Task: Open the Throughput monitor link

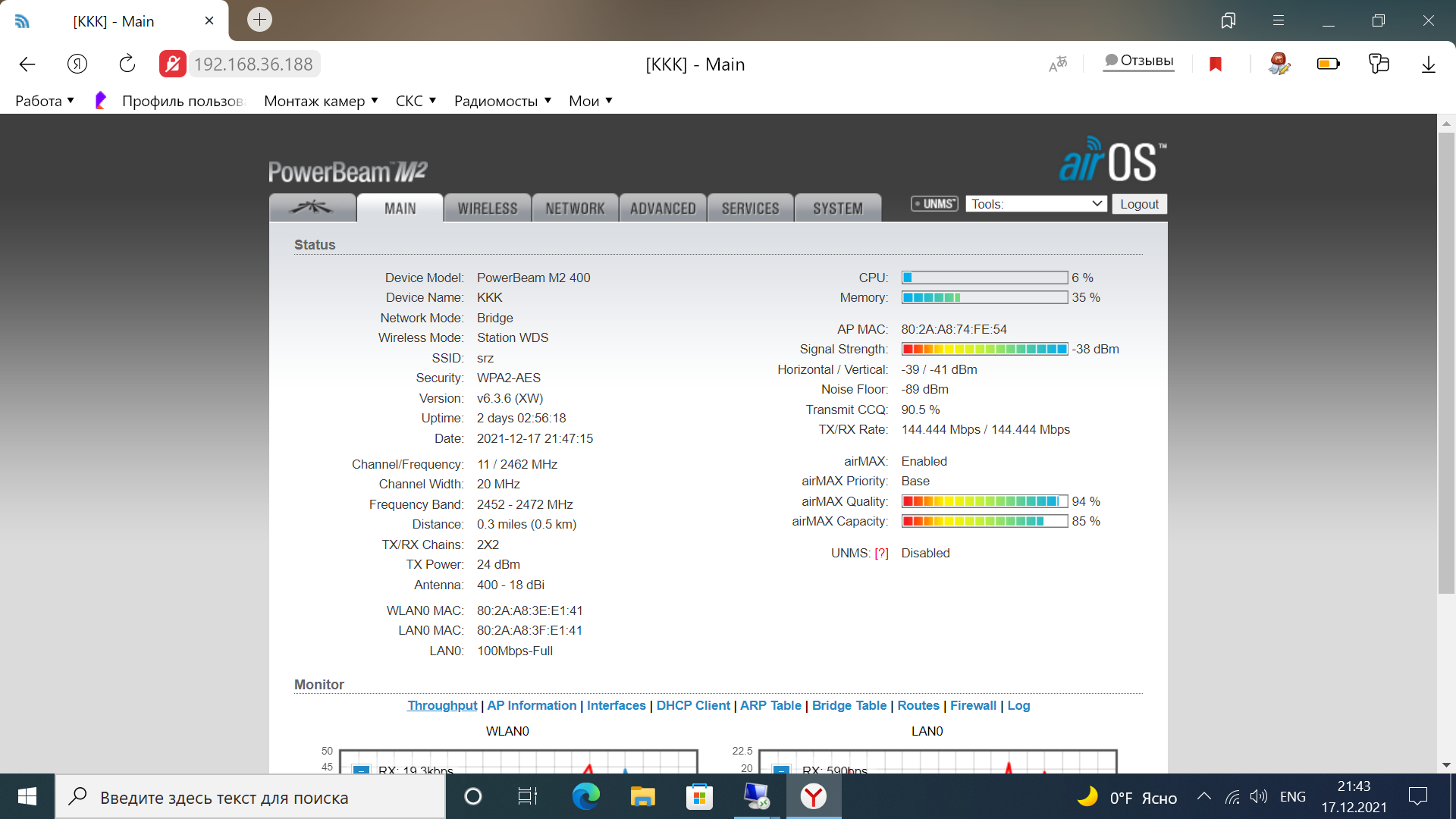Action: (442, 705)
